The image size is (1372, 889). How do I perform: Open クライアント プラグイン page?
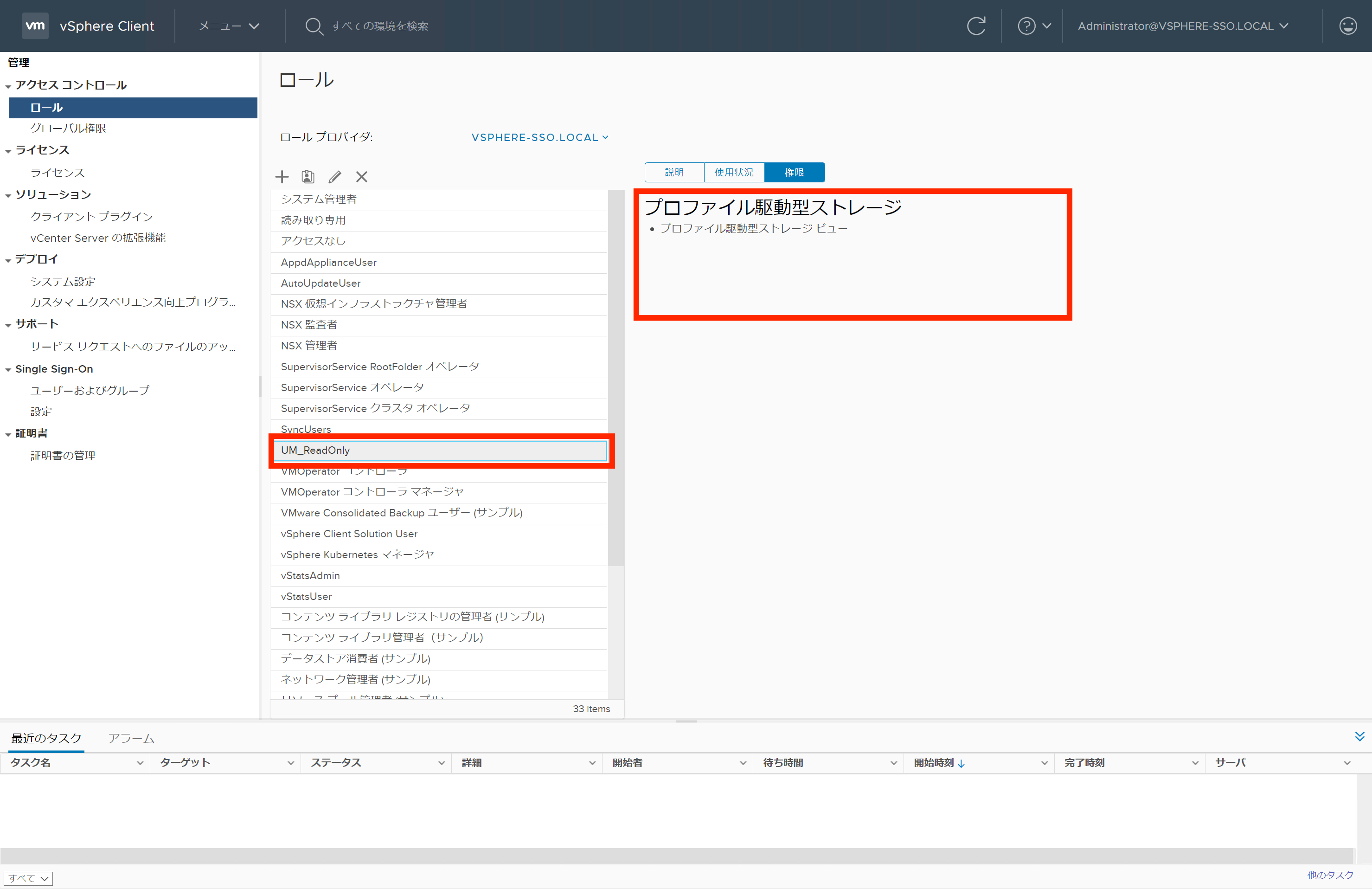point(92,216)
